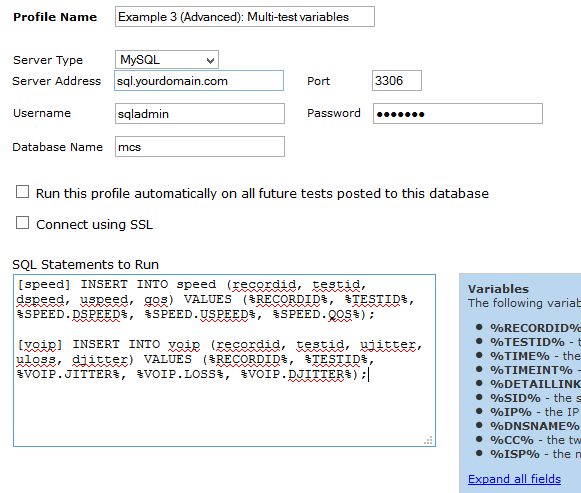The height and width of the screenshot is (493, 581).
Task: Click the Profile Name input field
Action: pyautogui.click(x=245, y=17)
